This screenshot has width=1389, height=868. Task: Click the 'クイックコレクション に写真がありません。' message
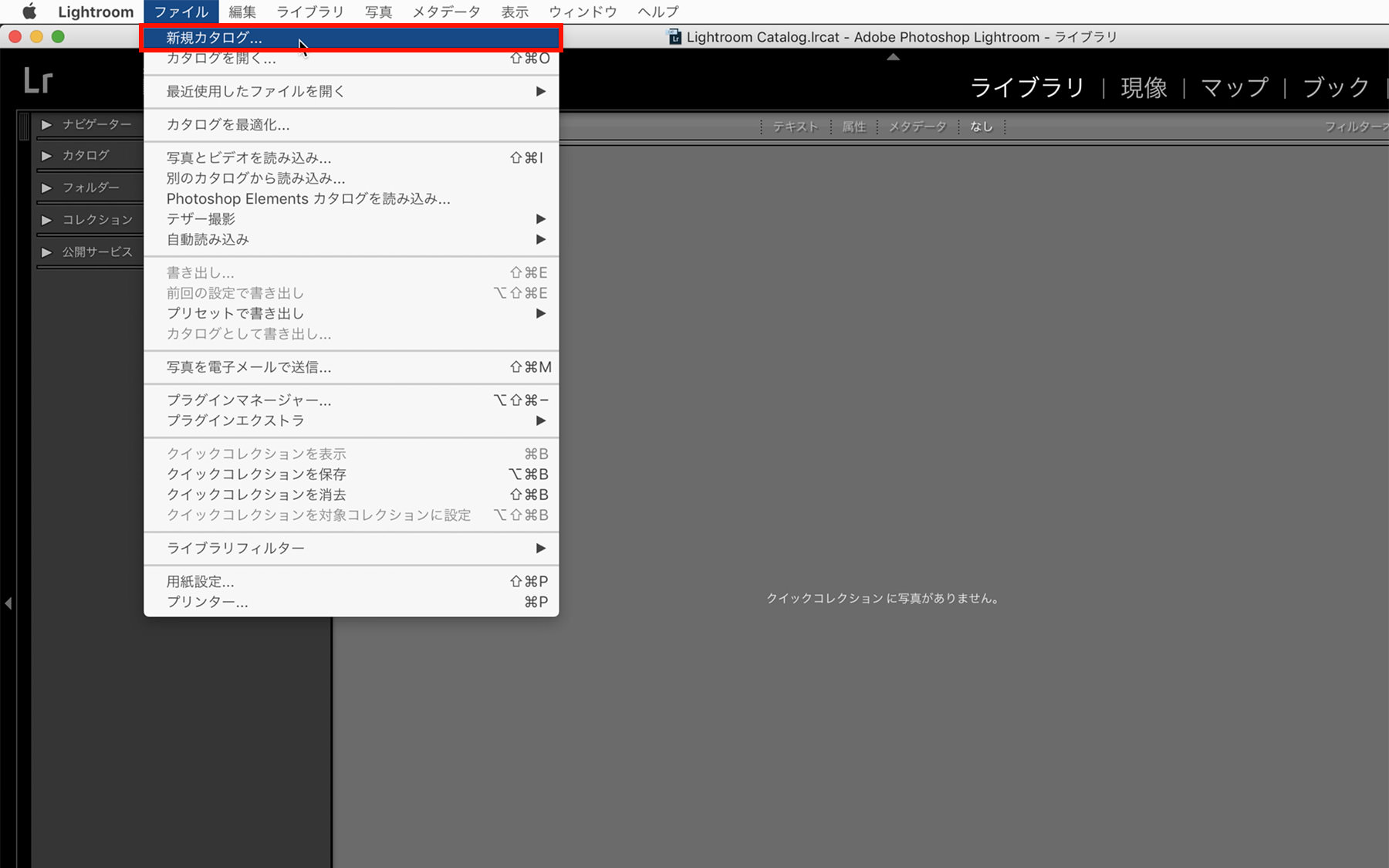tap(882, 599)
